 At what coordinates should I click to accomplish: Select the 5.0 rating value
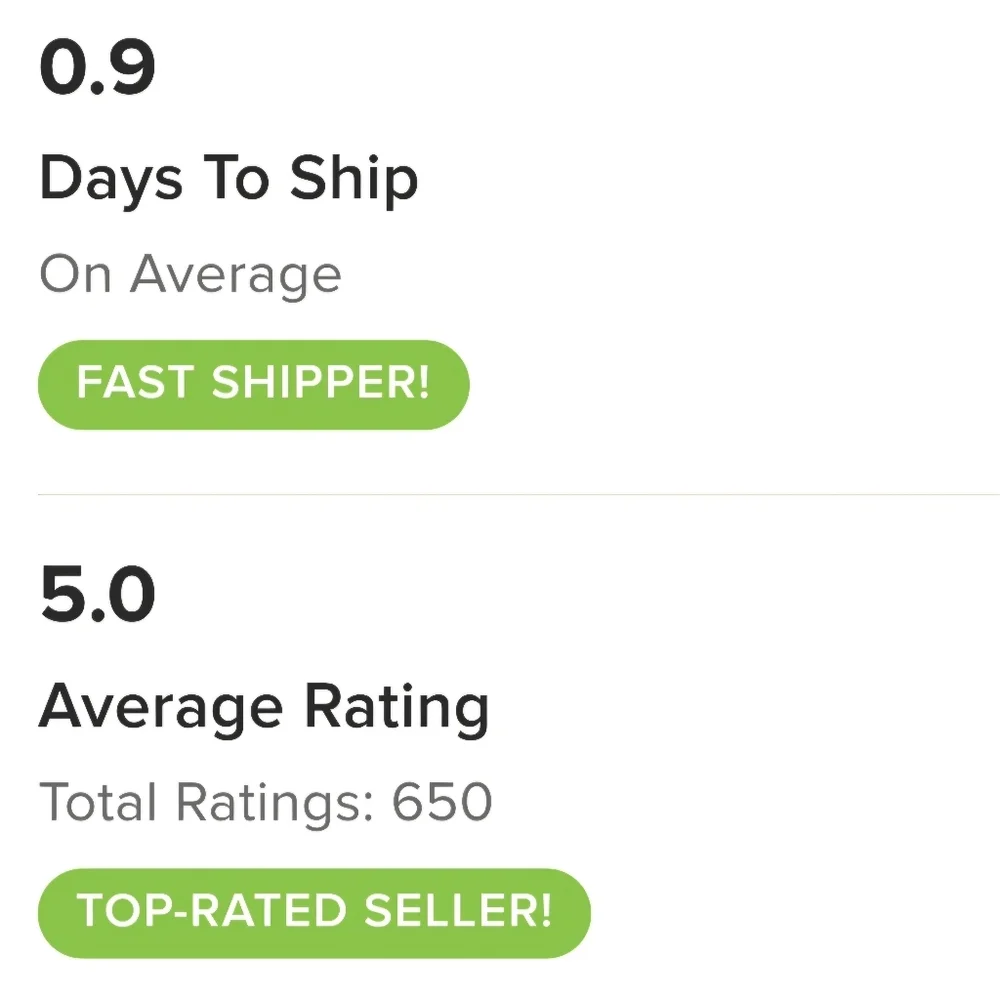[97, 595]
